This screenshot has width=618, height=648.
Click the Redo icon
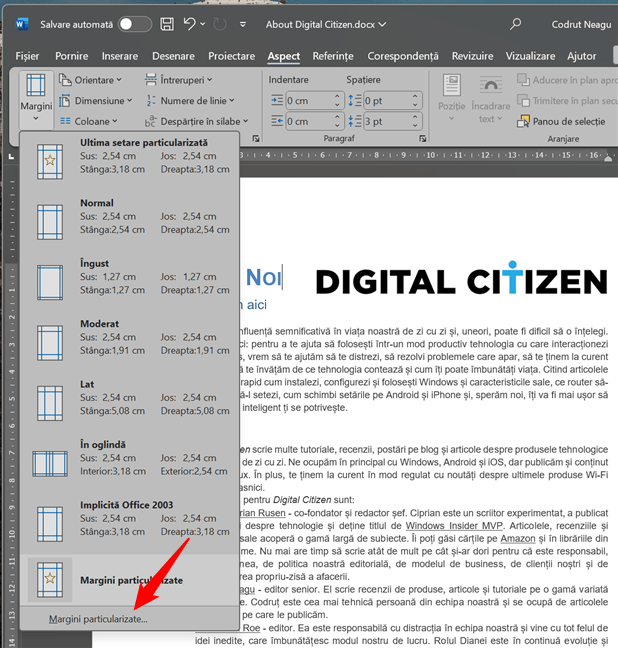coord(220,24)
